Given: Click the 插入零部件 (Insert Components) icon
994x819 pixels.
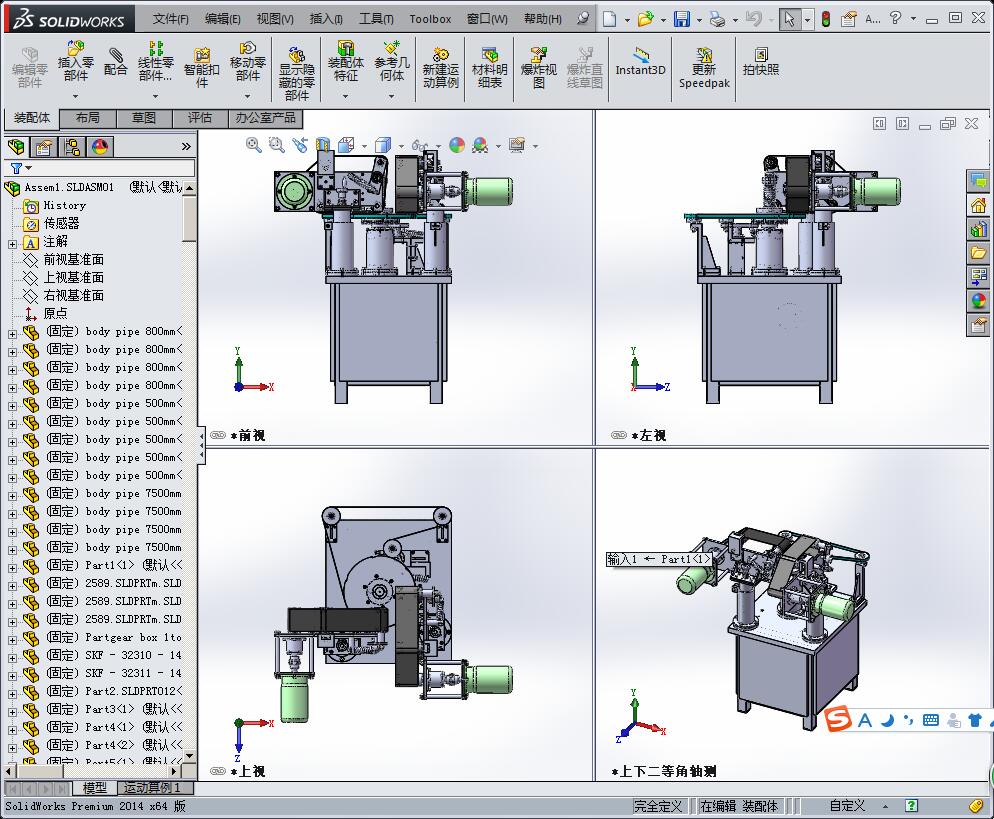Looking at the screenshot, I should 76,55.
